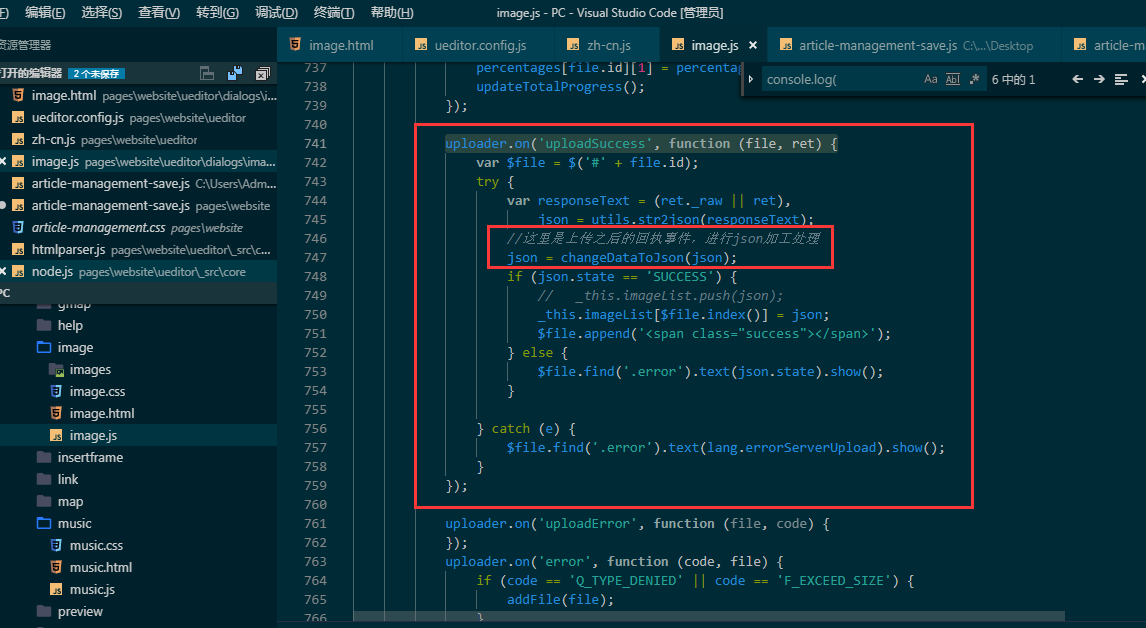Open the 终端(T) menu
This screenshot has height=628, width=1146.
point(333,12)
